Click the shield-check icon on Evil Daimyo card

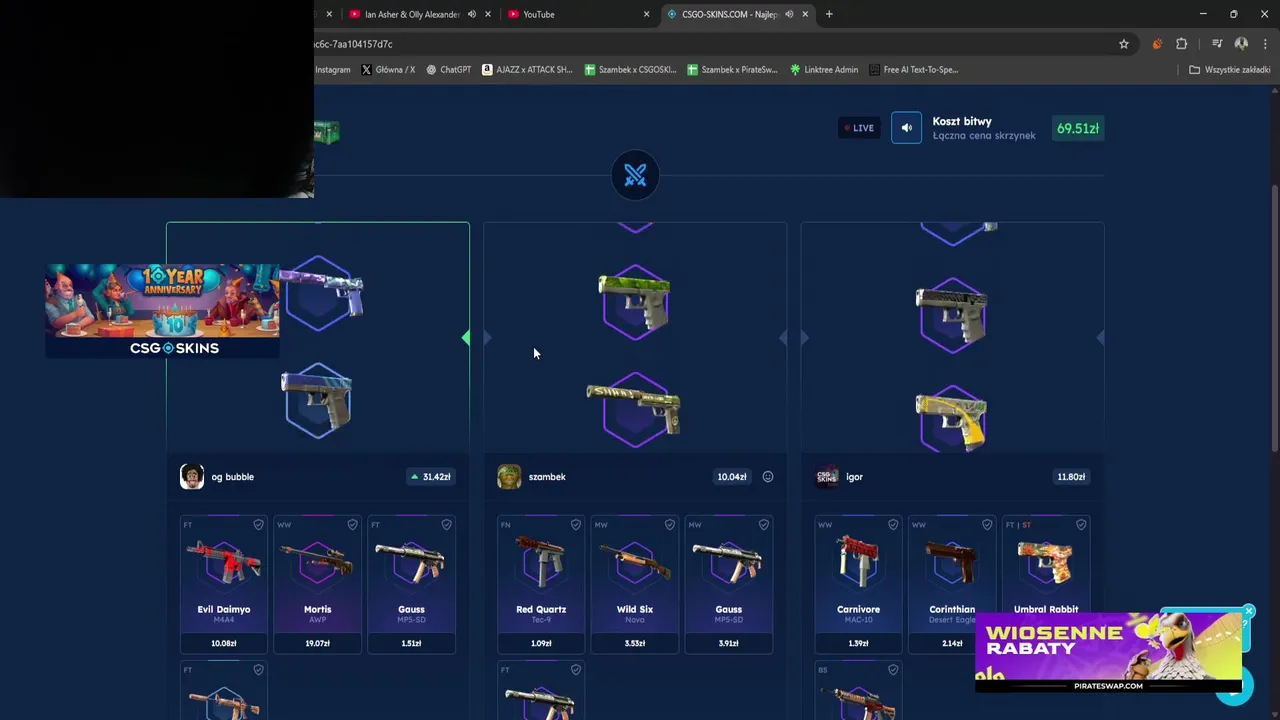258,525
